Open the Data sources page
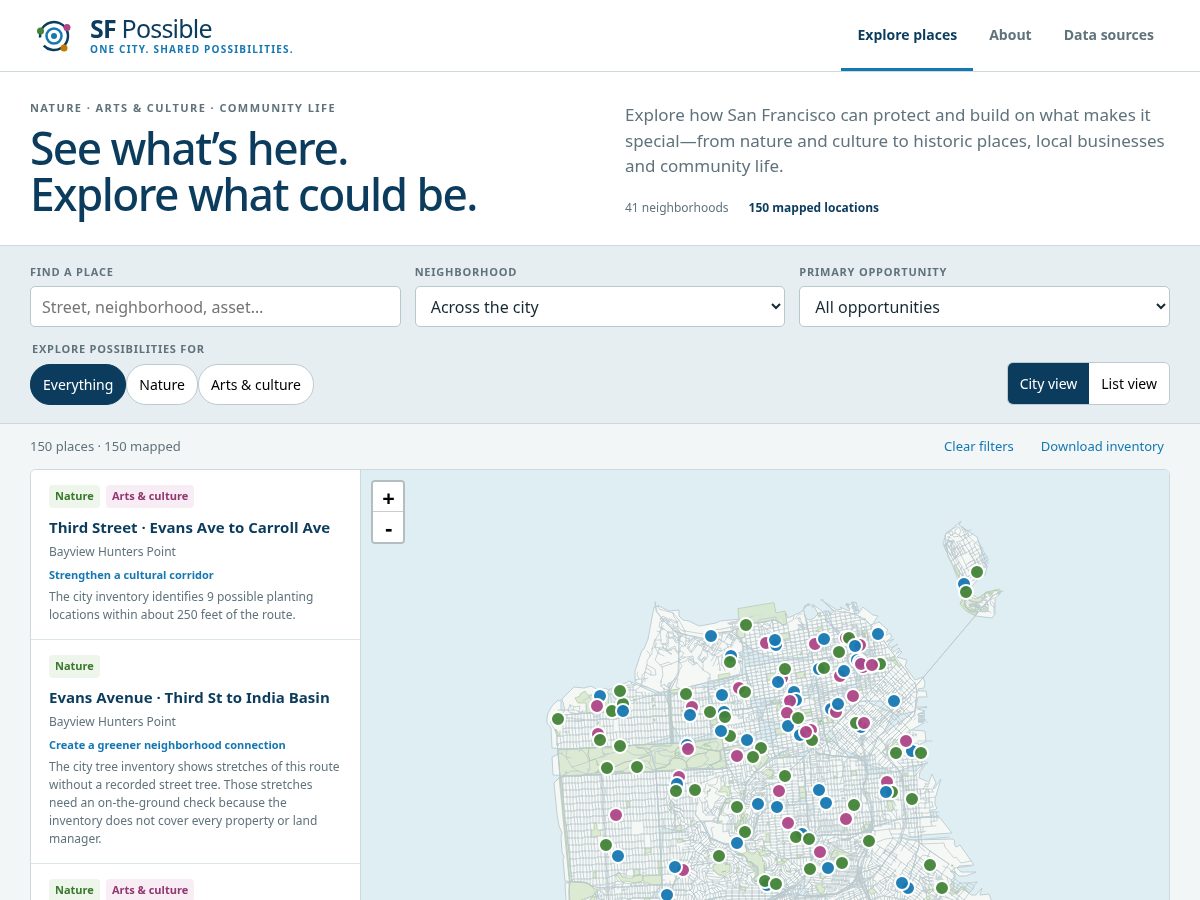1200x900 pixels. click(x=1108, y=35)
